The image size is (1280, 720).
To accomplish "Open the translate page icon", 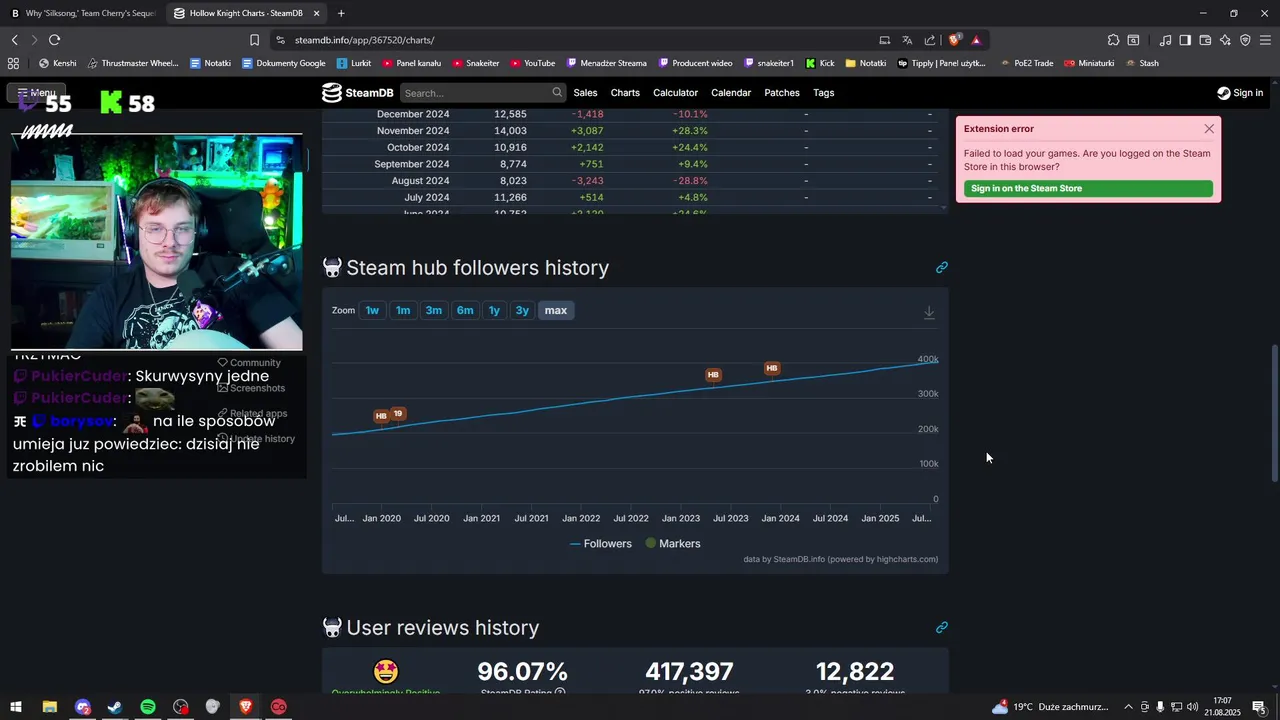I will click(x=907, y=40).
